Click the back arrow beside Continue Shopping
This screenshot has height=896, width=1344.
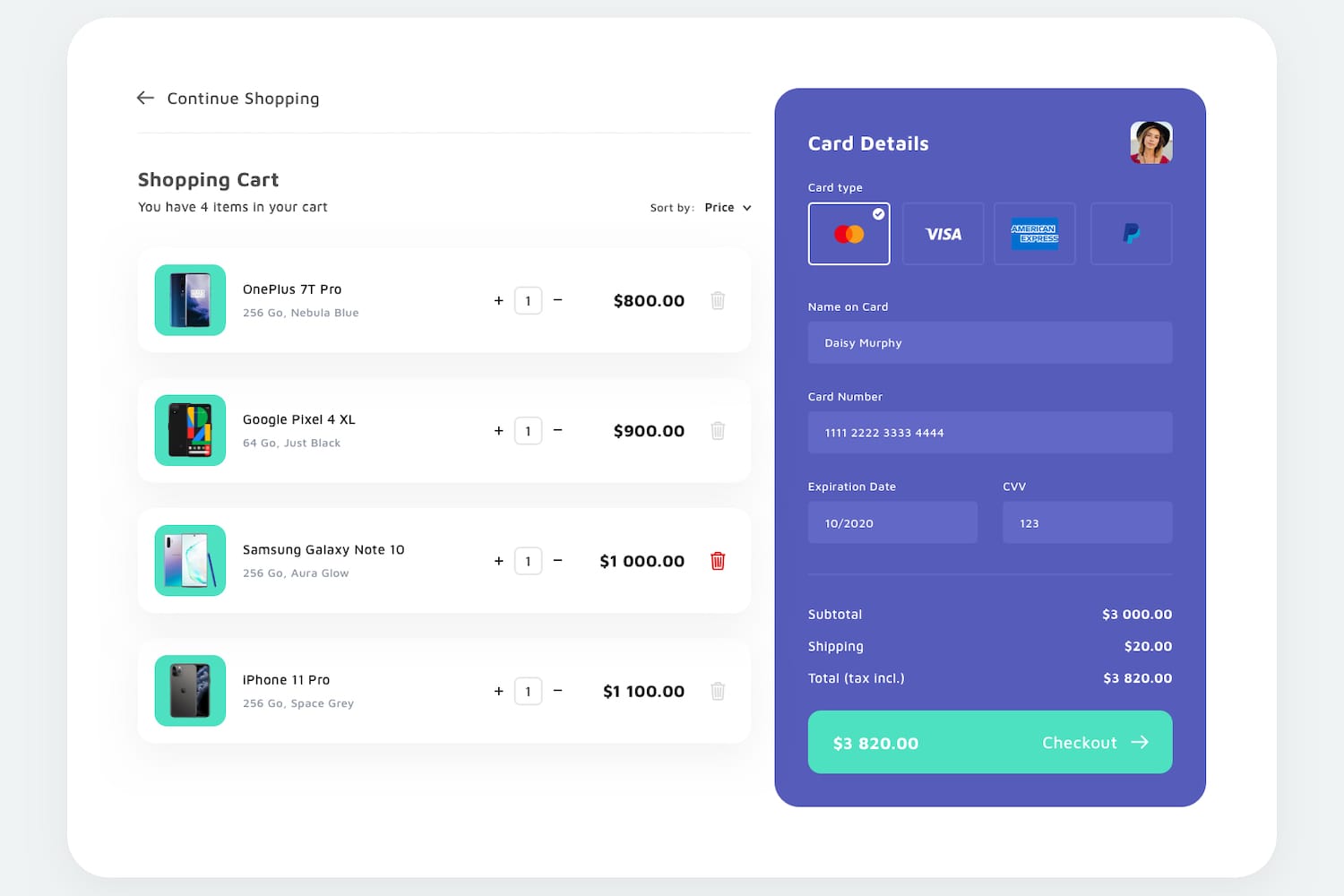pyautogui.click(x=145, y=98)
